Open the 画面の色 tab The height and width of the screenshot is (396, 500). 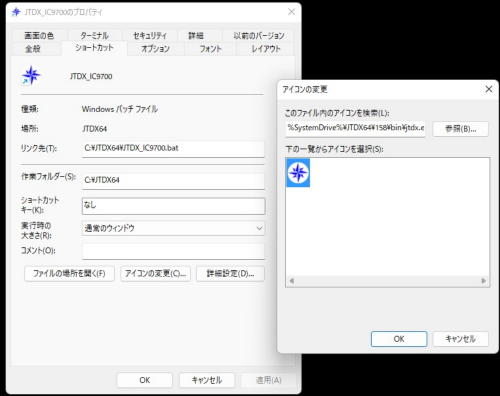(39, 35)
